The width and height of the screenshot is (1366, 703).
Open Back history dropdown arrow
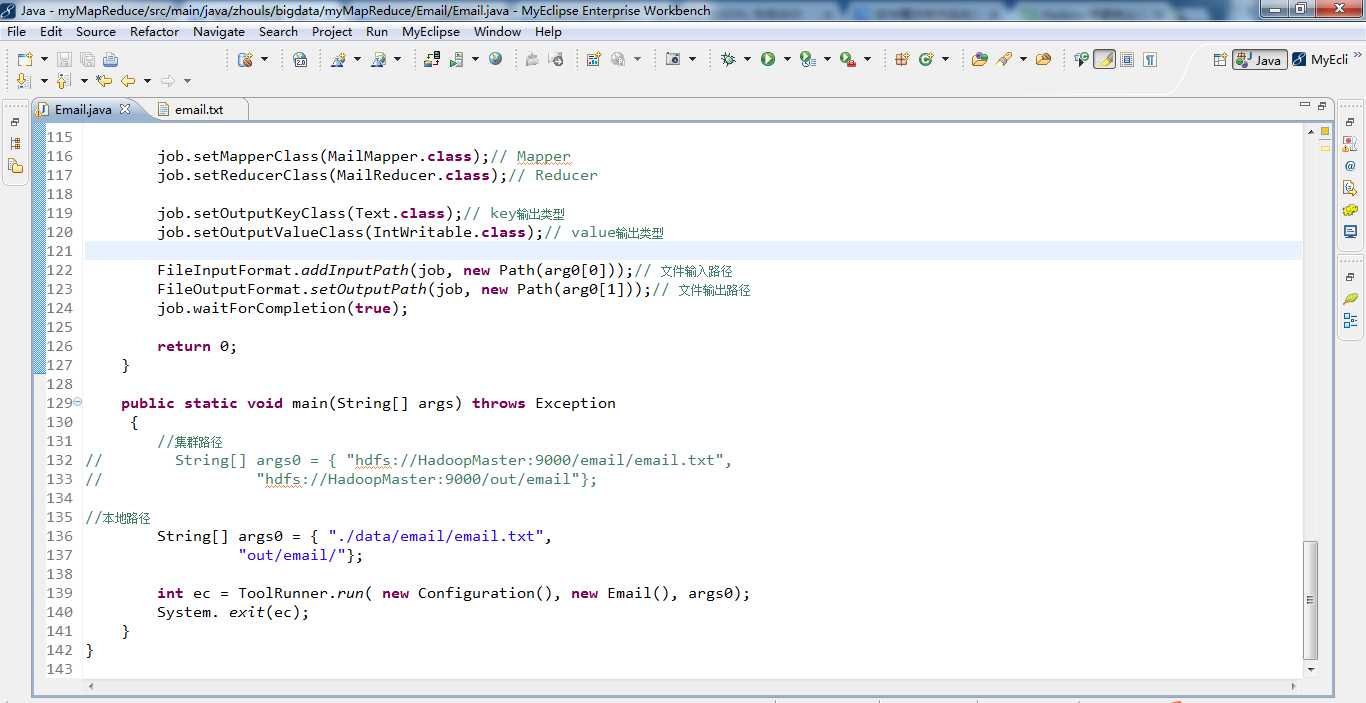pos(147,81)
